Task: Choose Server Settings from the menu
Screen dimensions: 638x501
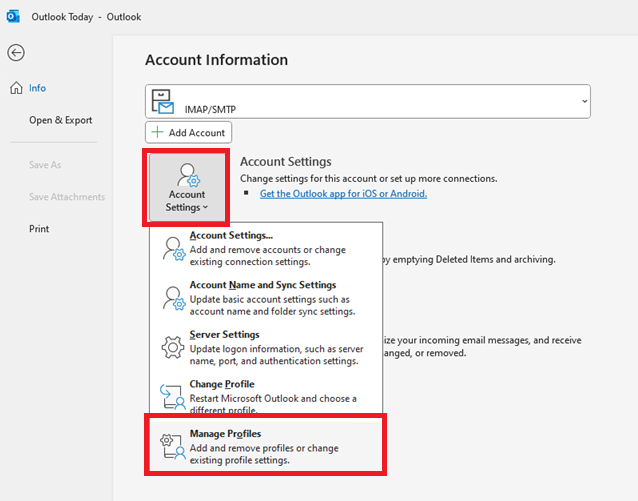Action: tap(266, 348)
